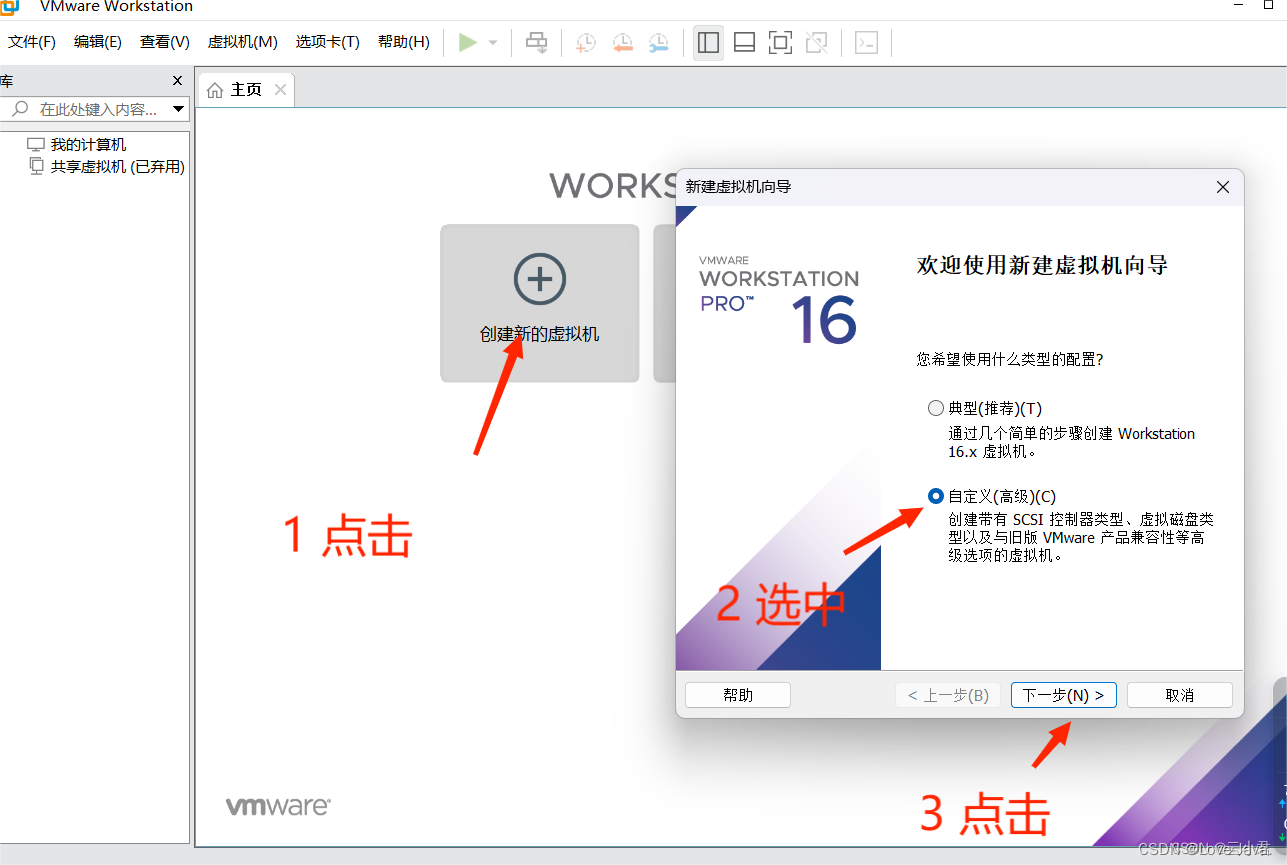Click the plus circle icon on create tile
This screenshot has width=1287, height=865.
[540, 279]
